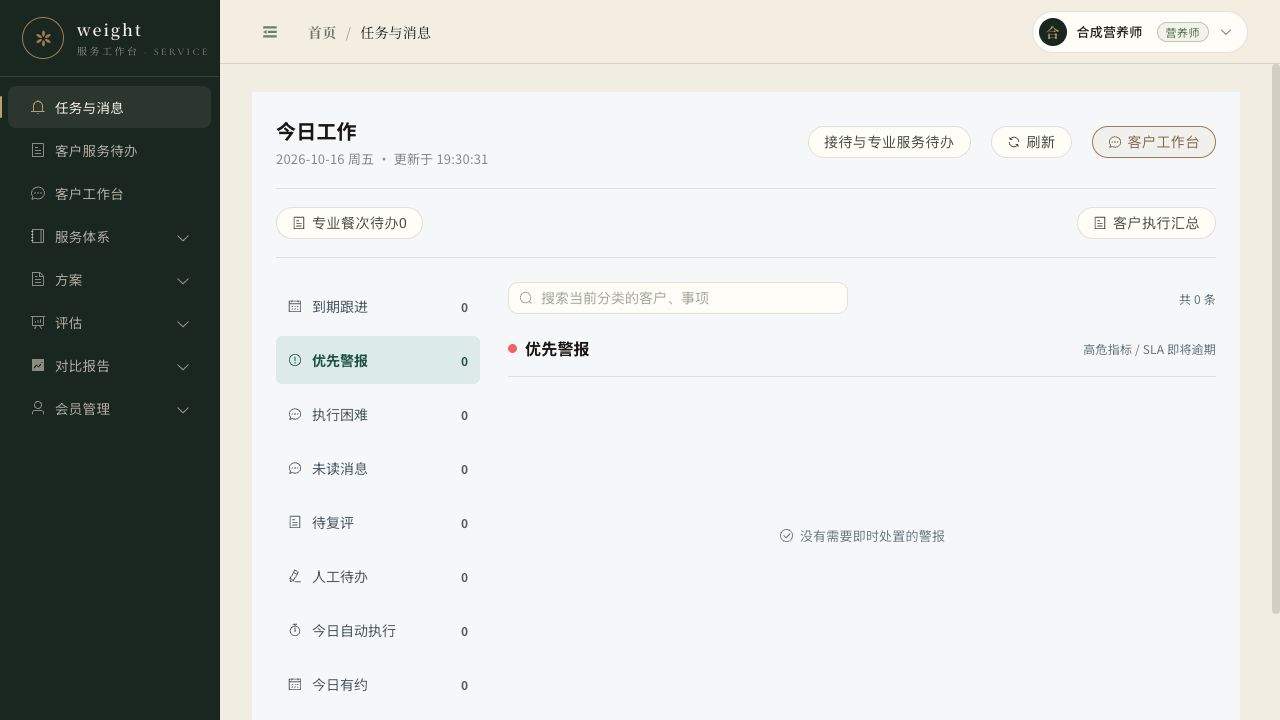Click the 今日工作 heading
This screenshot has height=720, width=1280.
[316, 131]
